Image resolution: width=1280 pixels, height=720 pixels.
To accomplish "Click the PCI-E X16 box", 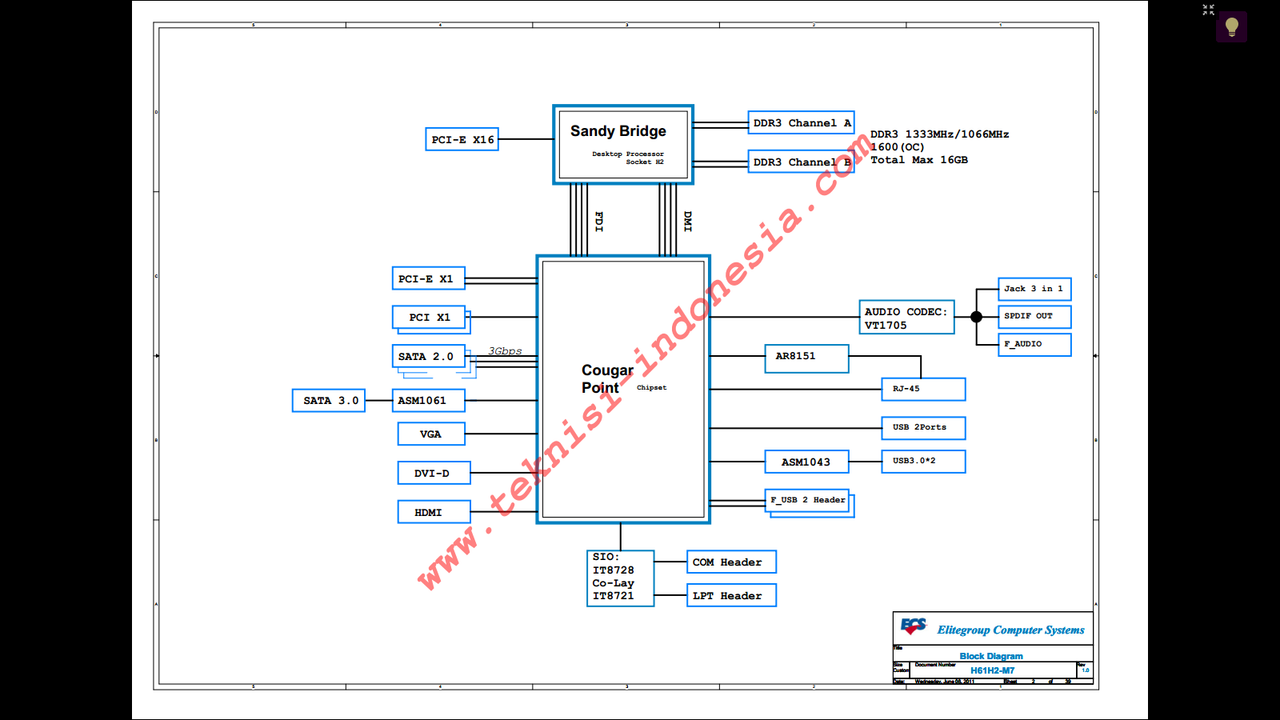I will tap(462, 140).
